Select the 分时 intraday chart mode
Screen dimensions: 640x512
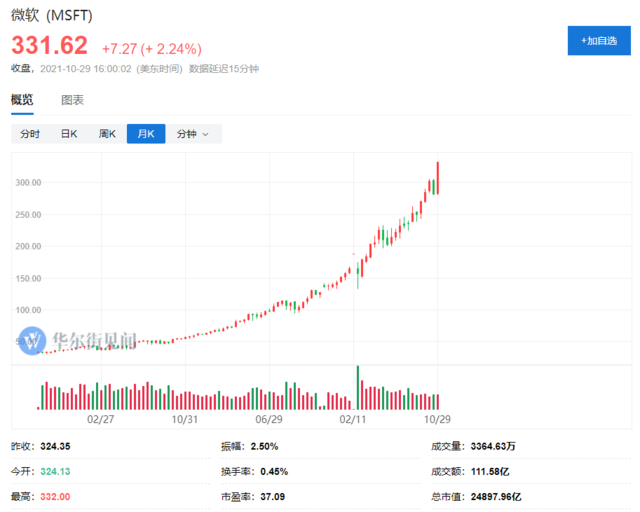(x=30, y=134)
